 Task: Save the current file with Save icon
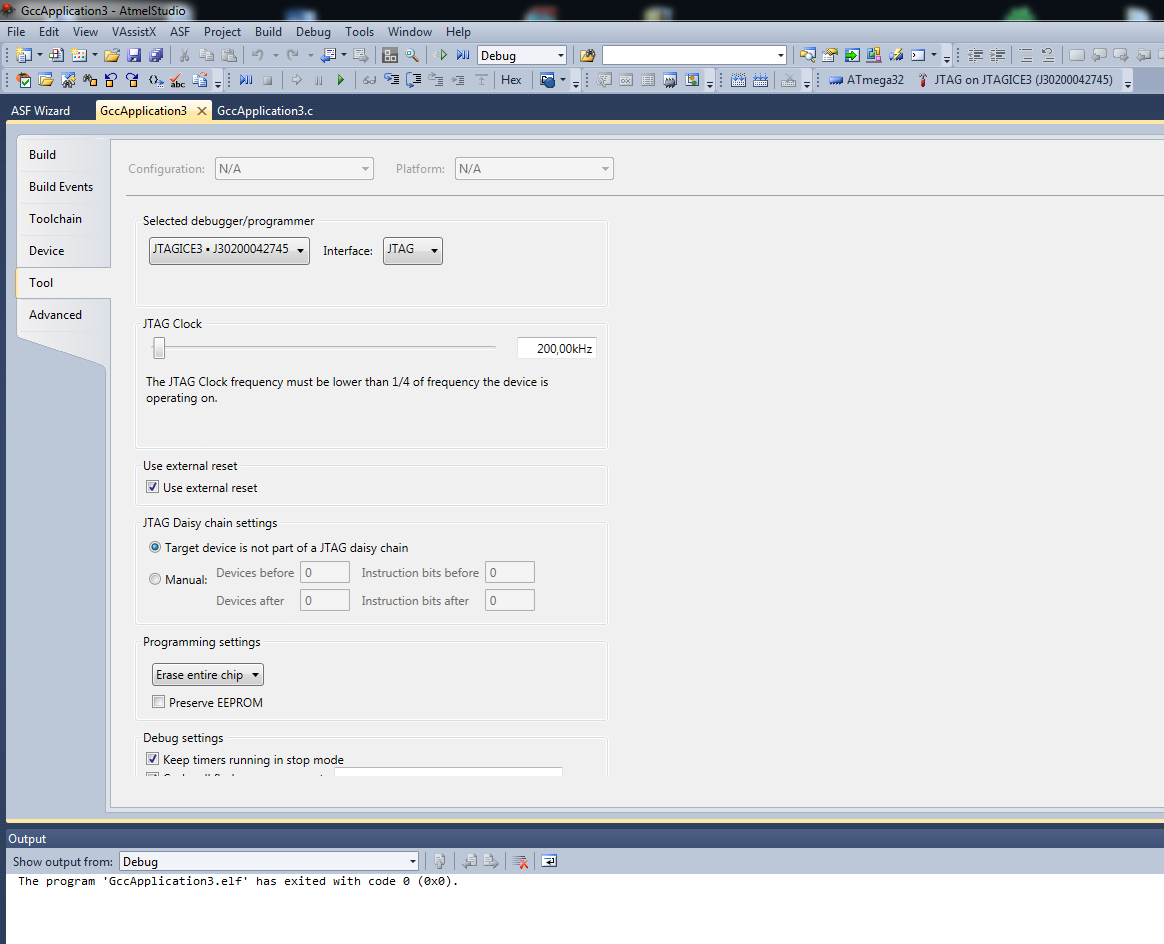[134, 56]
